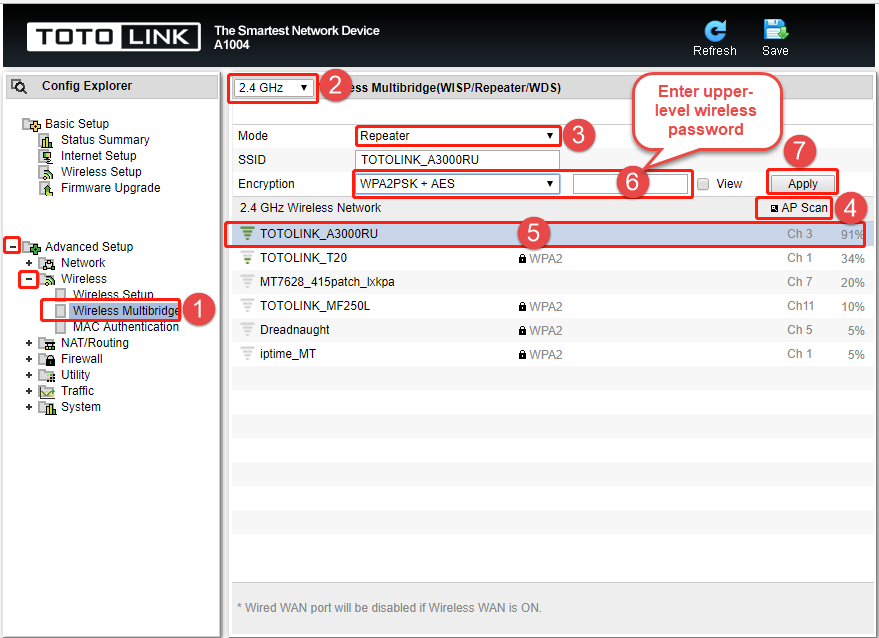Open the Encryption dropdown showing WPA2PSK + AES
This screenshot has width=879, height=638.
[457, 184]
